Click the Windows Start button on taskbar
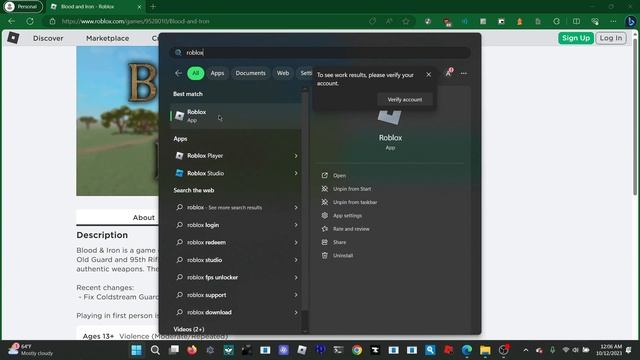 coord(136,350)
